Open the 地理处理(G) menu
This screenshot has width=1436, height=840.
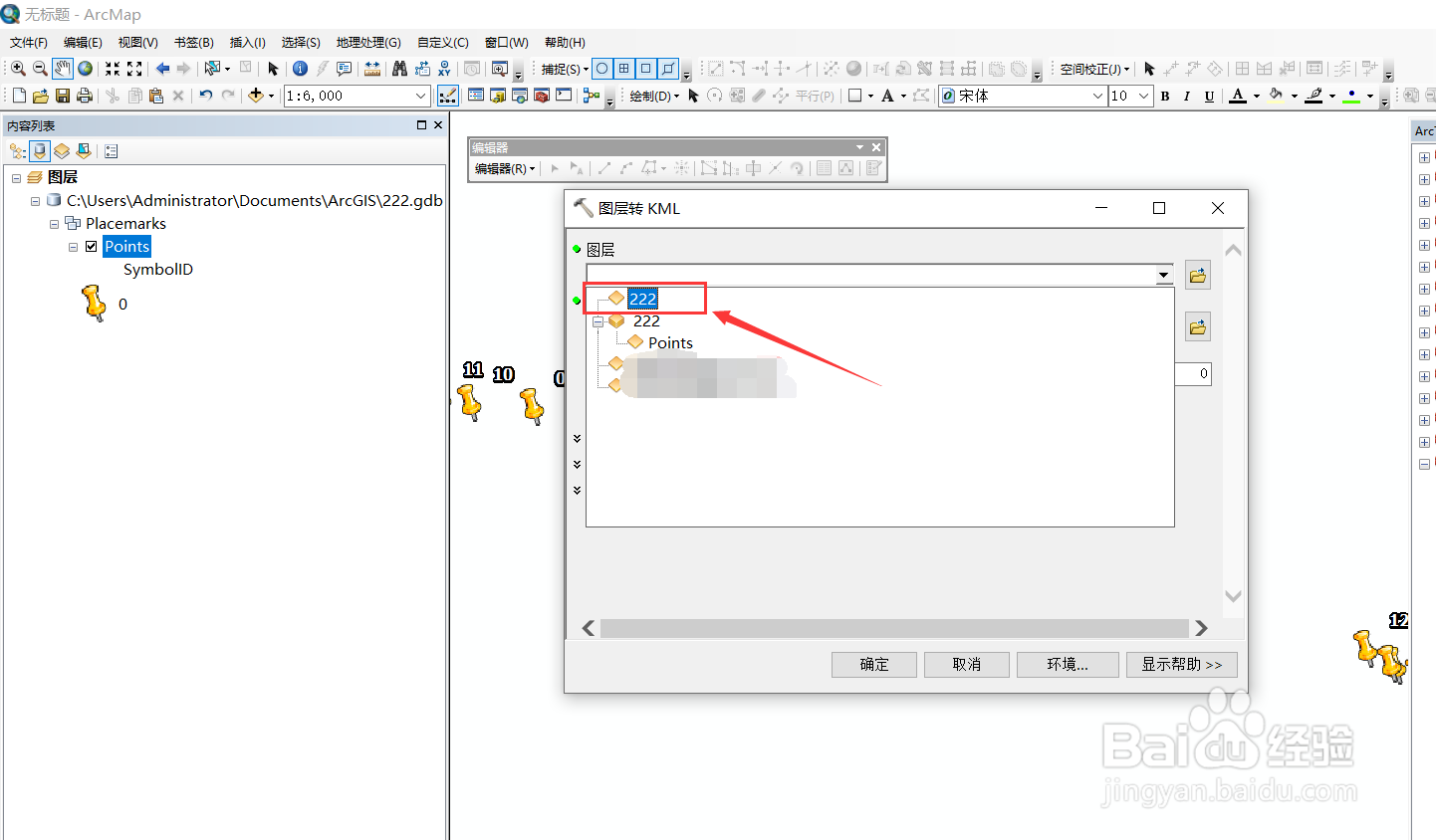coord(368,42)
